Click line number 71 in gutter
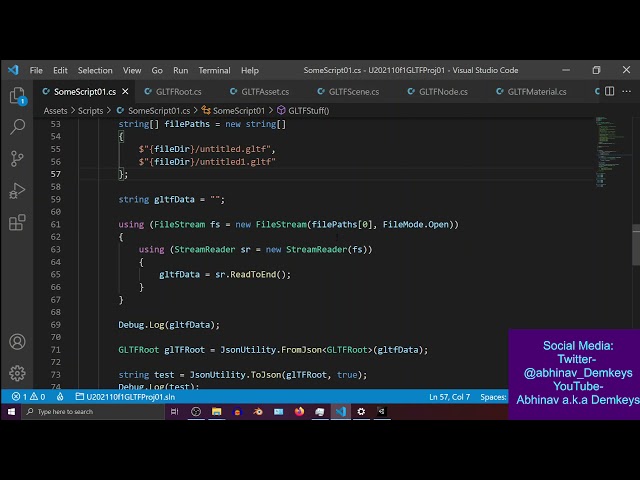 [56, 350]
